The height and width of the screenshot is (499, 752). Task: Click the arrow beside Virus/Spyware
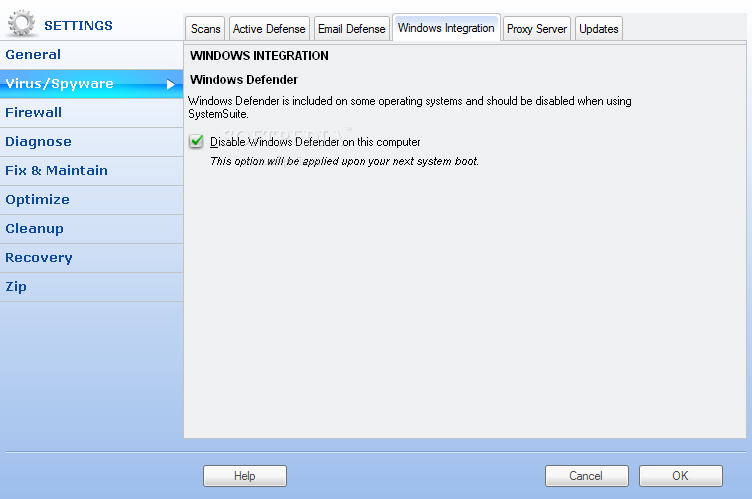pos(170,84)
